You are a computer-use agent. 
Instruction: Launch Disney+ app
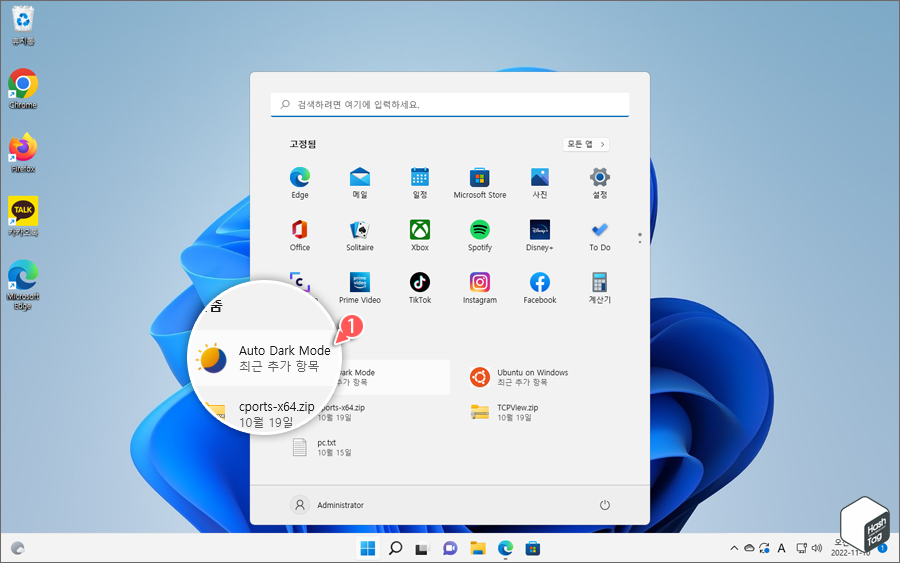click(x=540, y=235)
